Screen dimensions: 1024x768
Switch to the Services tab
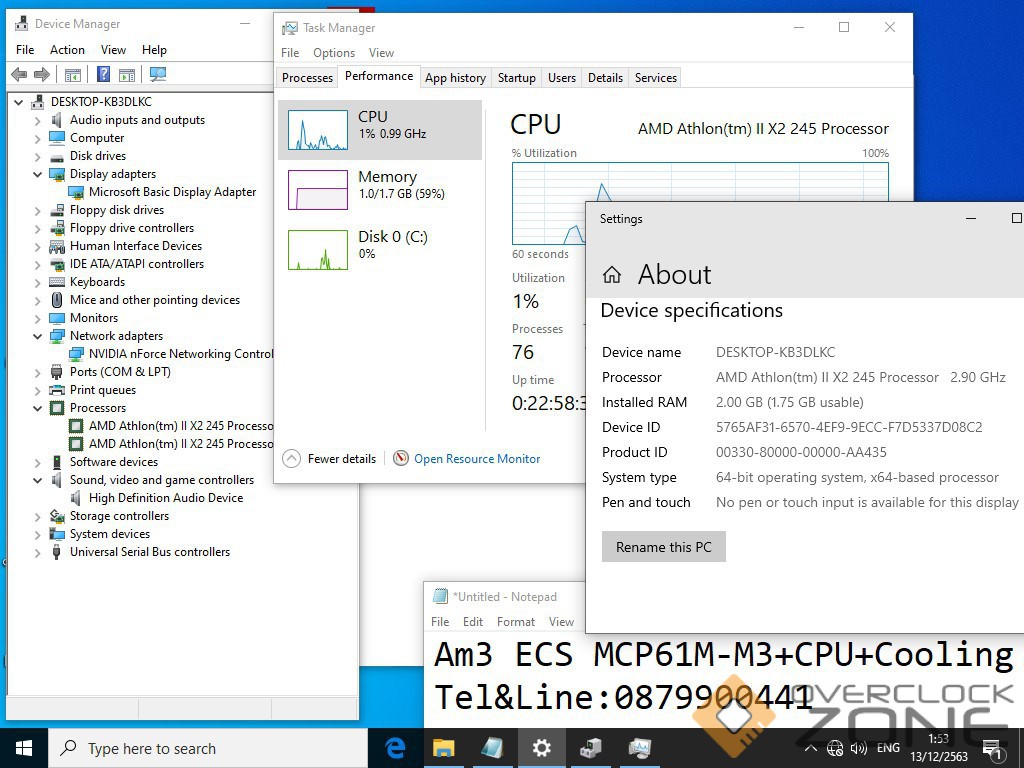[x=656, y=78]
